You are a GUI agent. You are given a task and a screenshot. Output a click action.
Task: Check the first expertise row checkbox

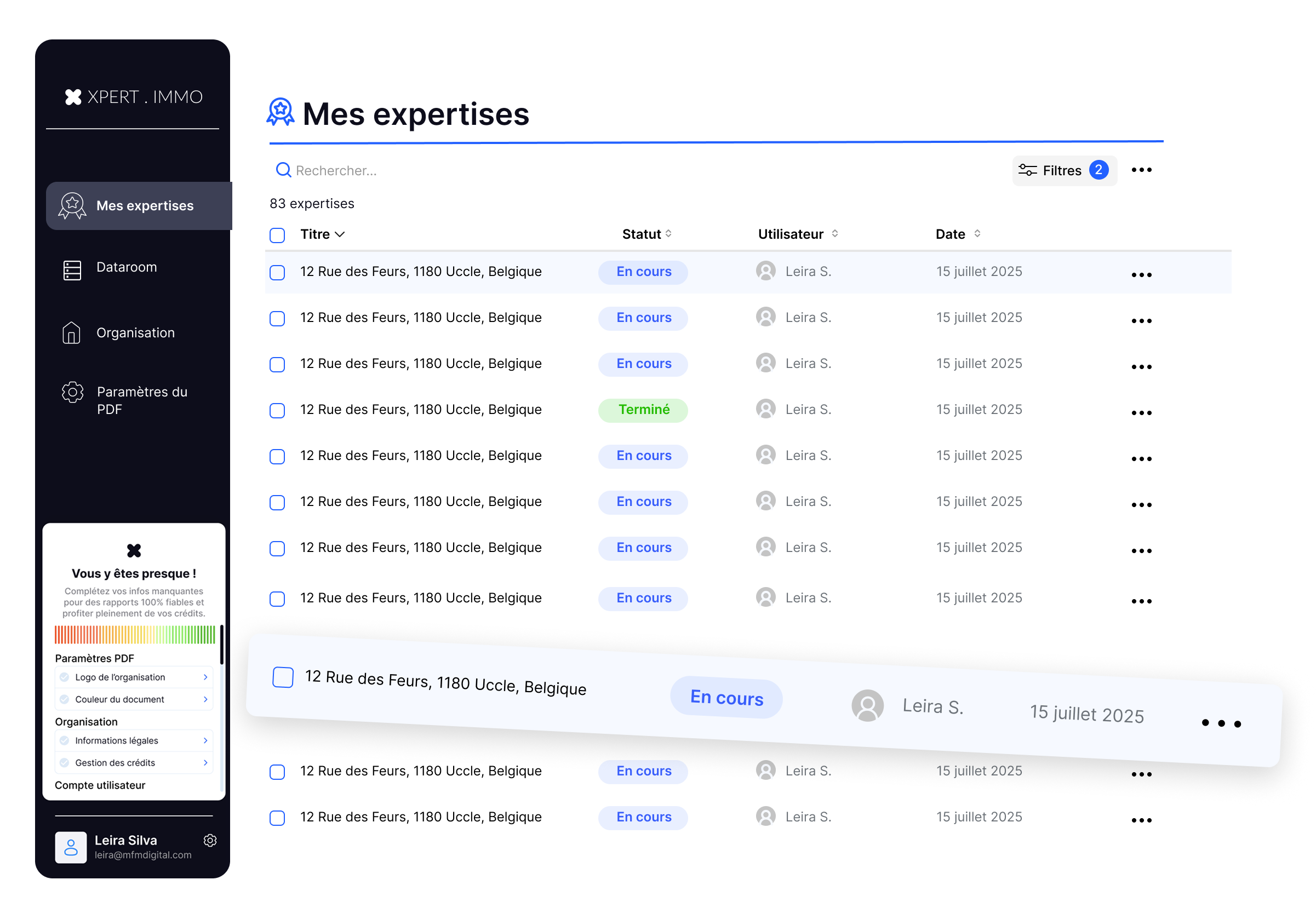coord(277,273)
